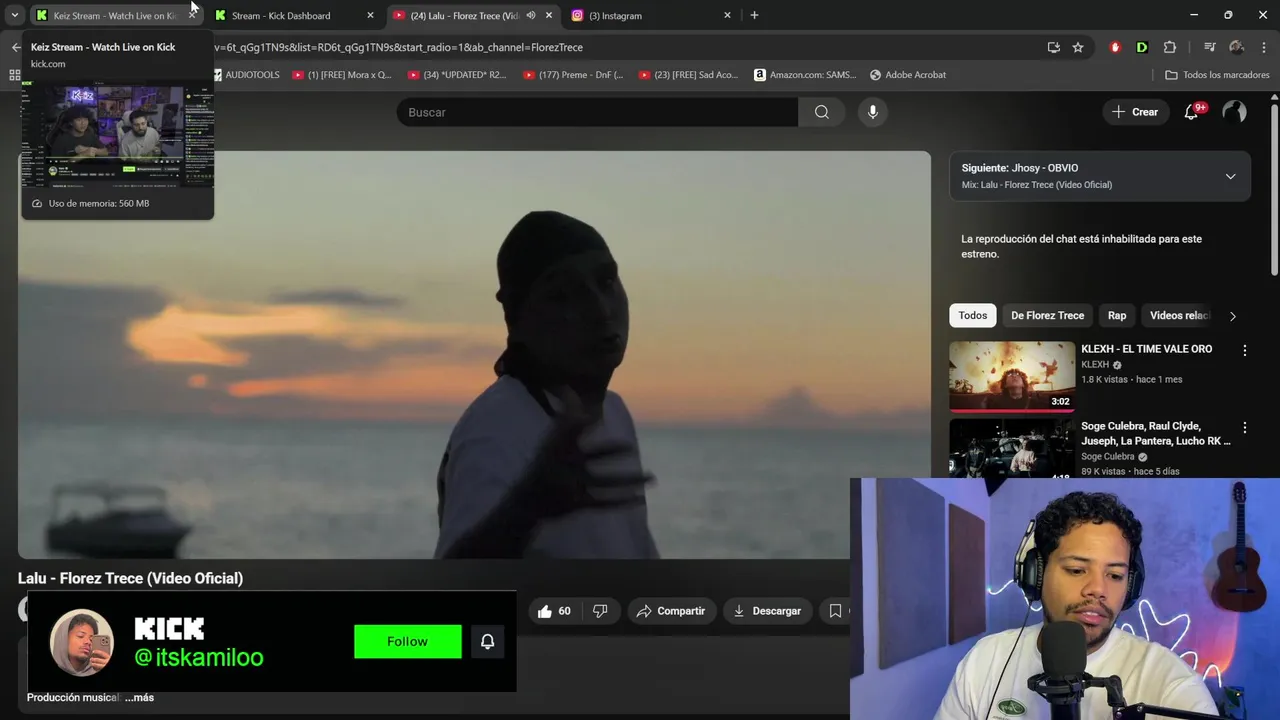Click the Descargar download button
The height and width of the screenshot is (720, 1280).
click(767, 611)
